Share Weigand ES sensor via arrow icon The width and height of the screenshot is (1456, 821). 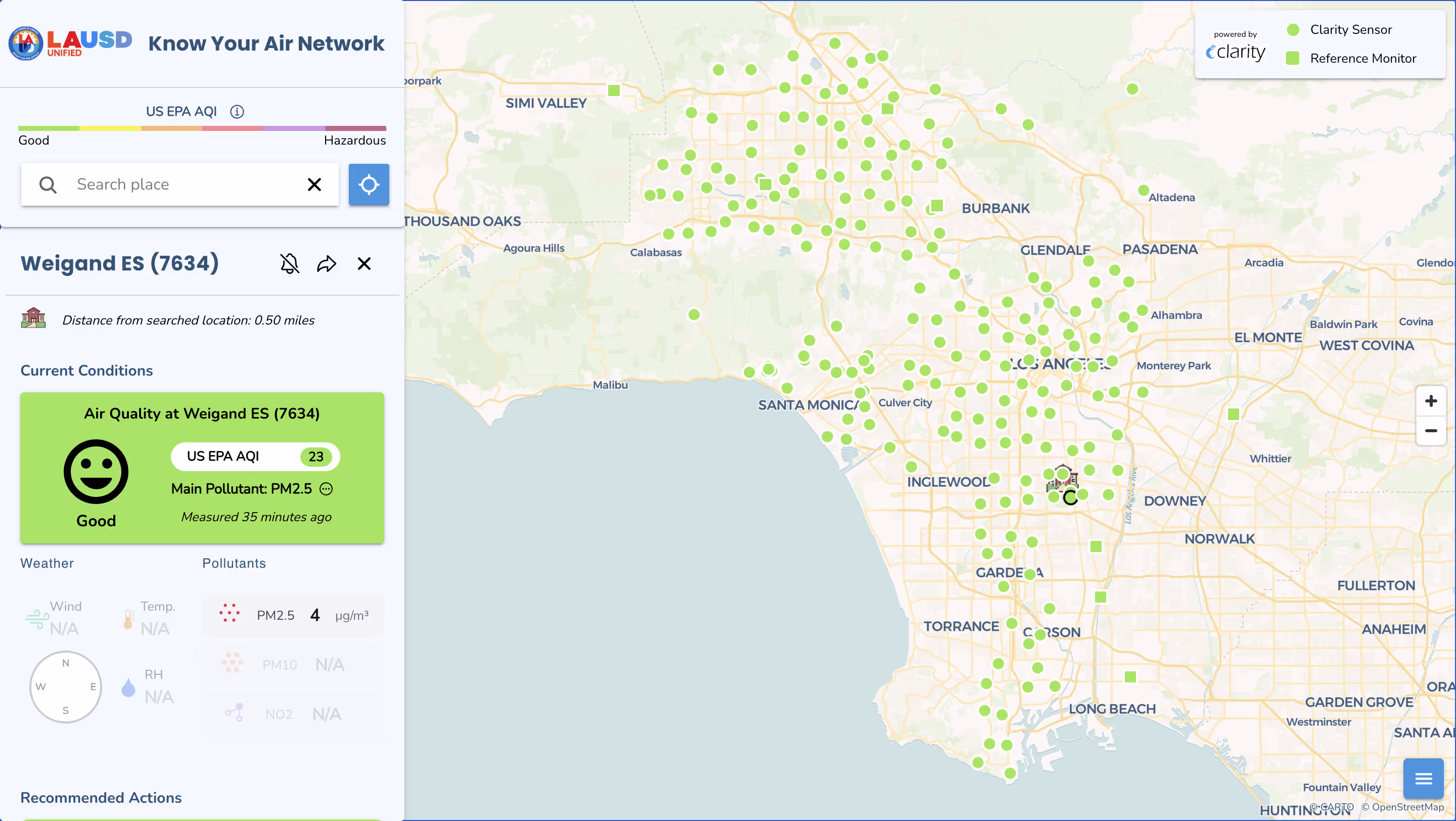click(x=327, y=264)
